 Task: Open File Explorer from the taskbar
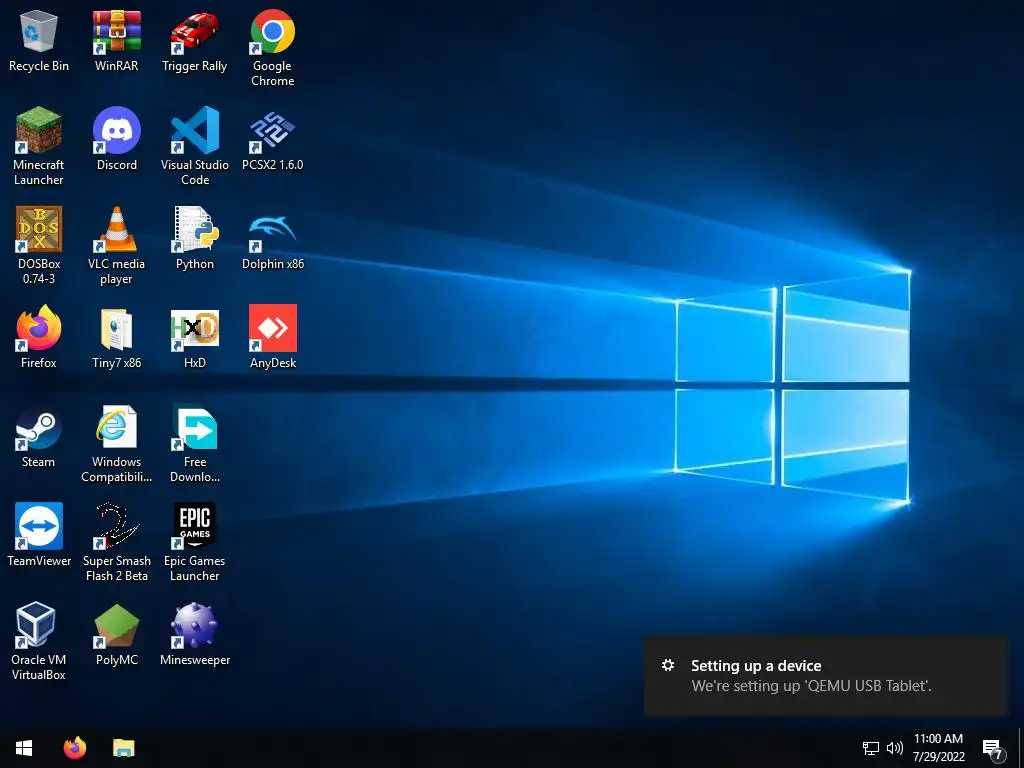click(123, 748)
